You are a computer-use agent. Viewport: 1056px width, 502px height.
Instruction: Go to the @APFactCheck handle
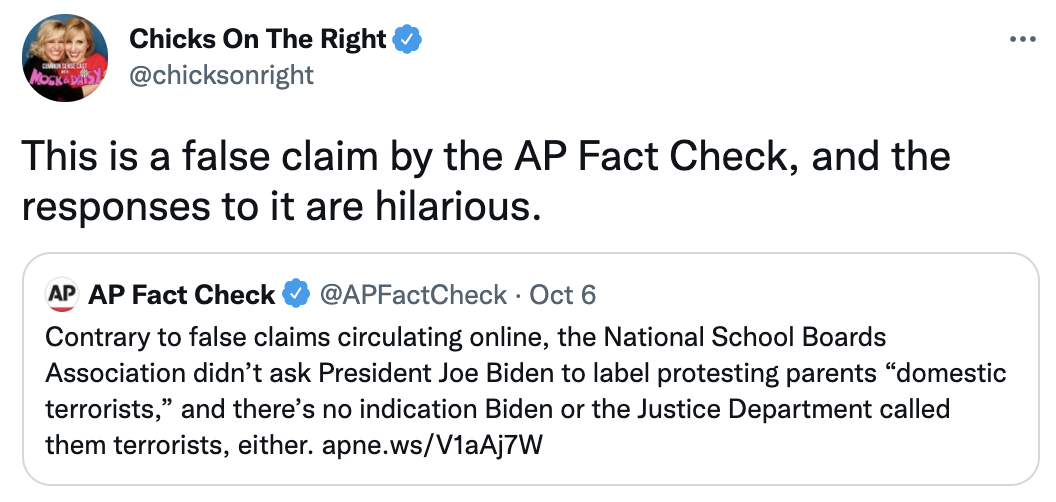click(413, 294)
